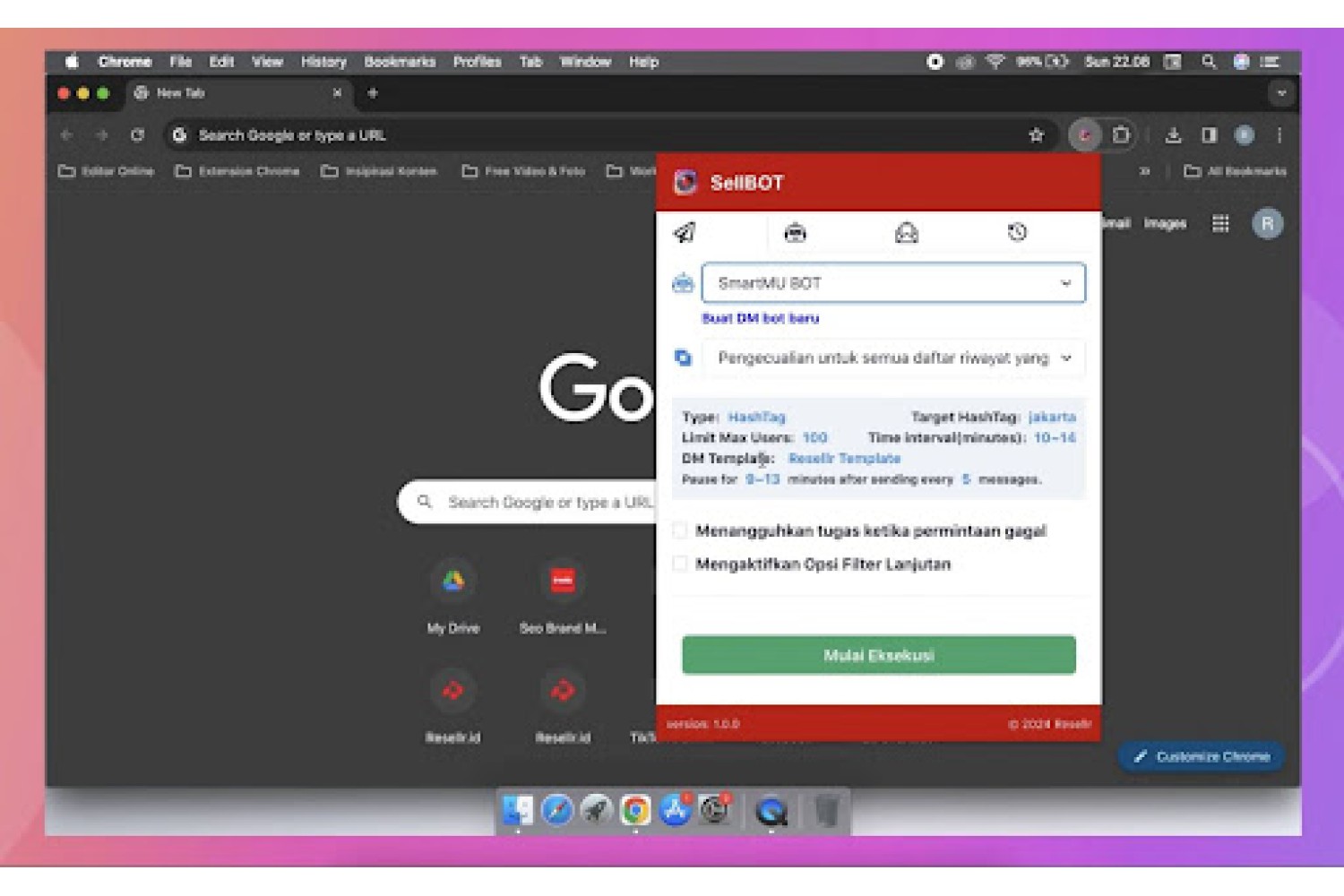Expand the Pengecualian untuk semua daftar dropdown

(x=893, y=358)
